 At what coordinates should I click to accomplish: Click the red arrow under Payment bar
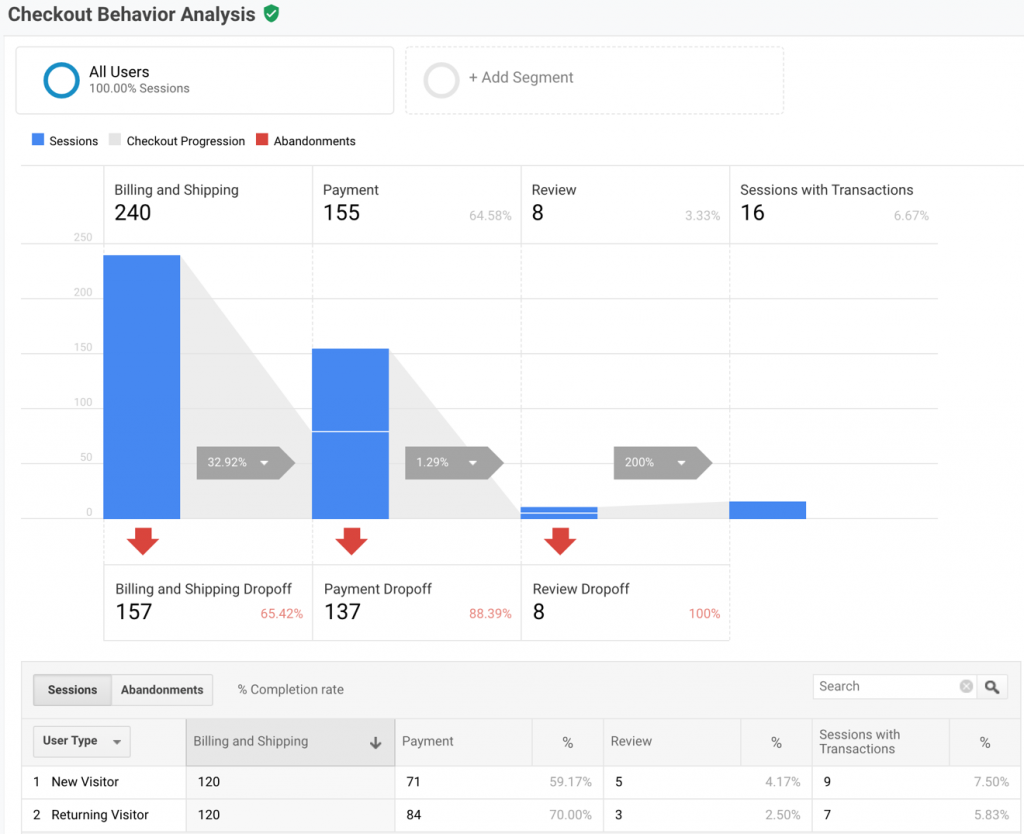tap(351, 541)
